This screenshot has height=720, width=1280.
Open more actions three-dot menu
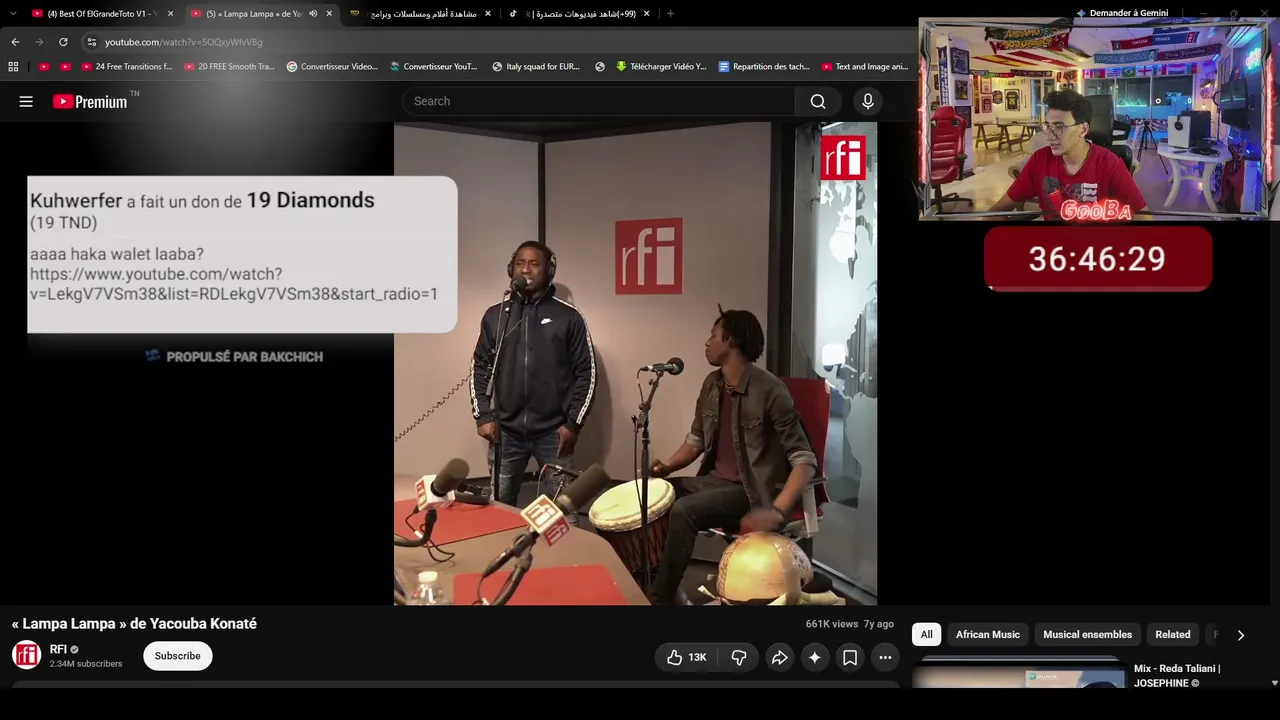coord(885,657)
